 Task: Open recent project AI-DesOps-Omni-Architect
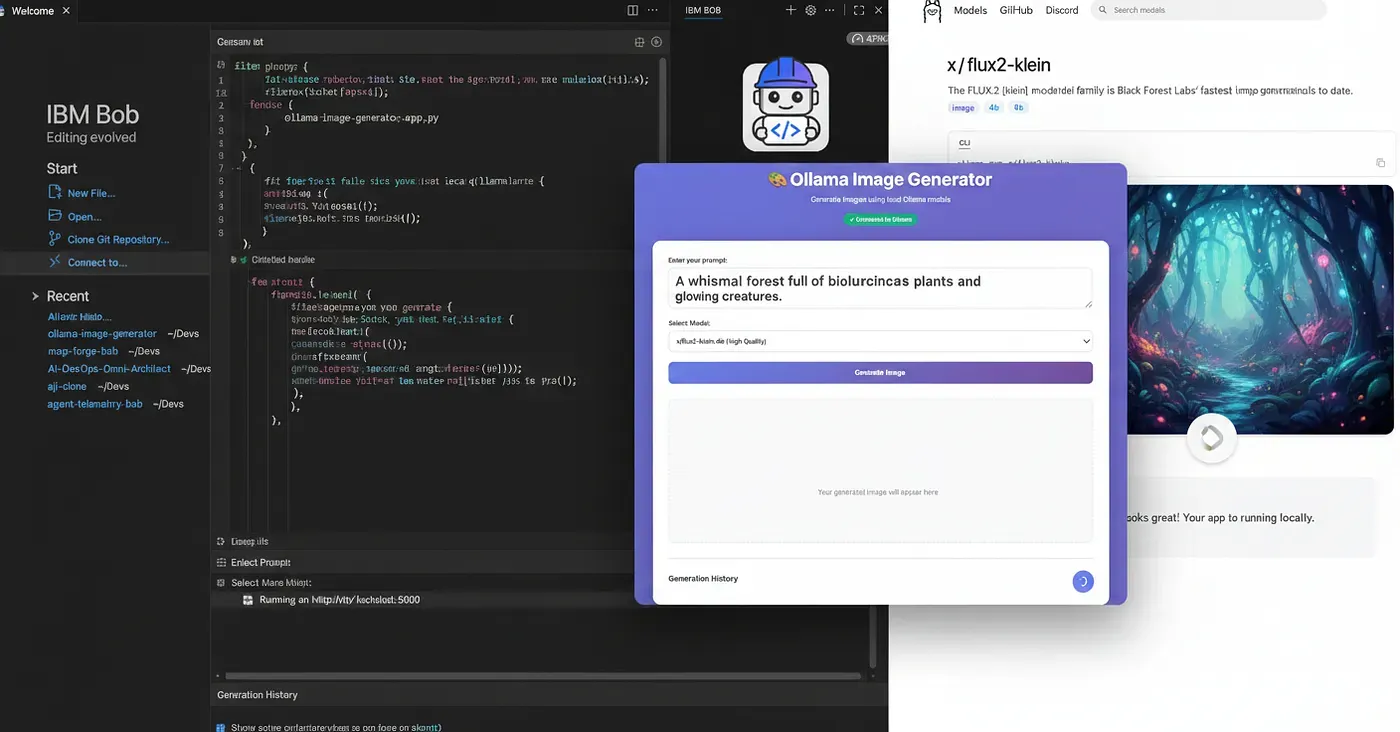pos(109,368)
